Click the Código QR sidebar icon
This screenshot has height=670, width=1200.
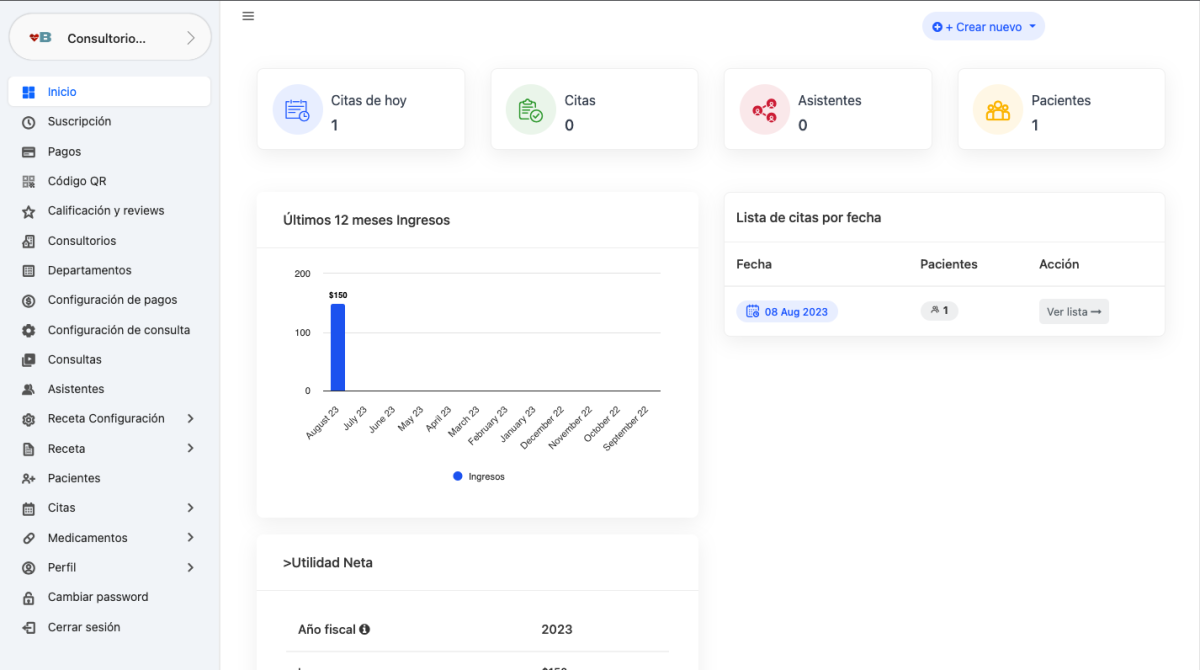(28, 181)
